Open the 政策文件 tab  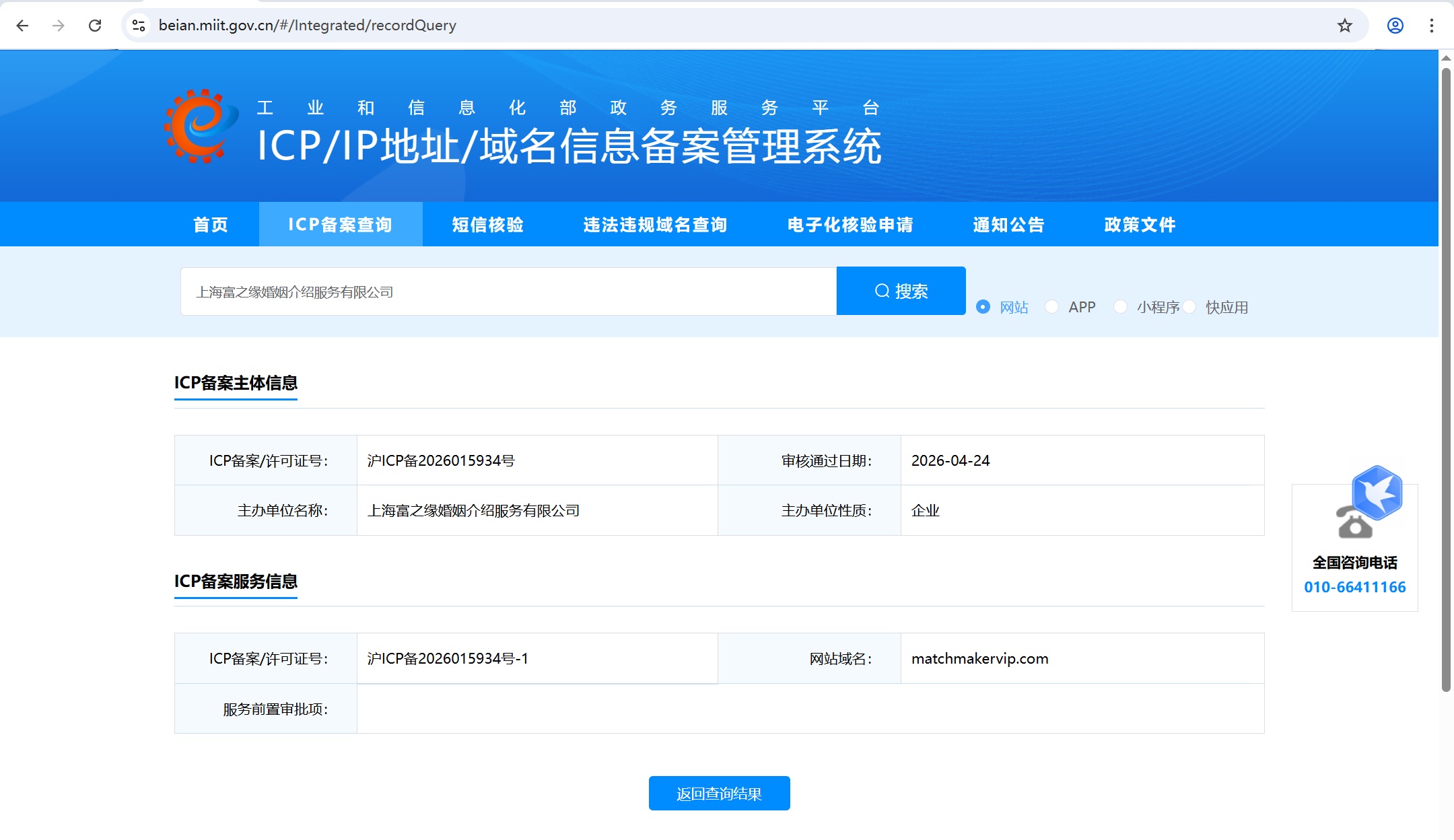tap(1140, 224)
